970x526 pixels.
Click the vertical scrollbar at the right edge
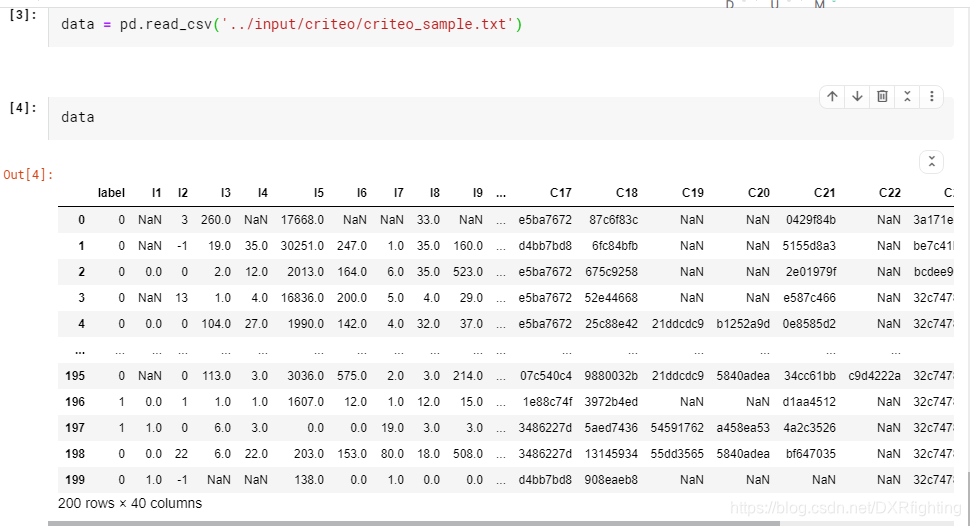pos(968,498)
